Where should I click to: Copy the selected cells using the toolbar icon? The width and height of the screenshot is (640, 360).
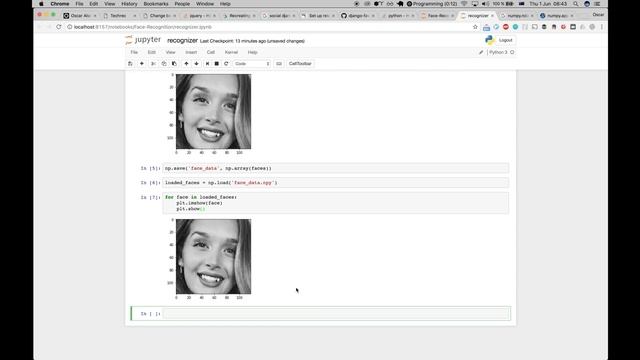pyautogui.click(x=164, y=64)
